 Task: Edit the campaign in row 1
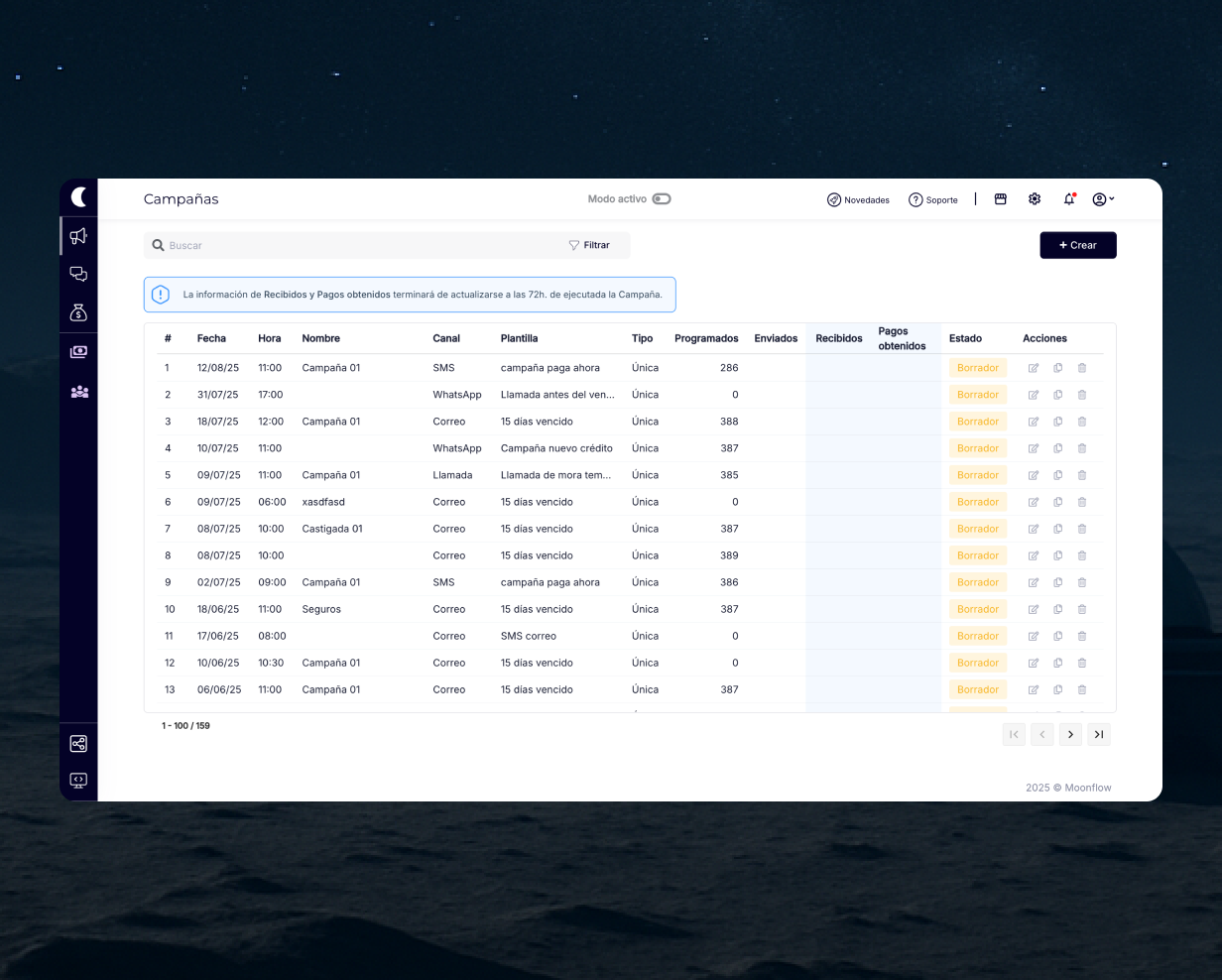pos(1034,368)
